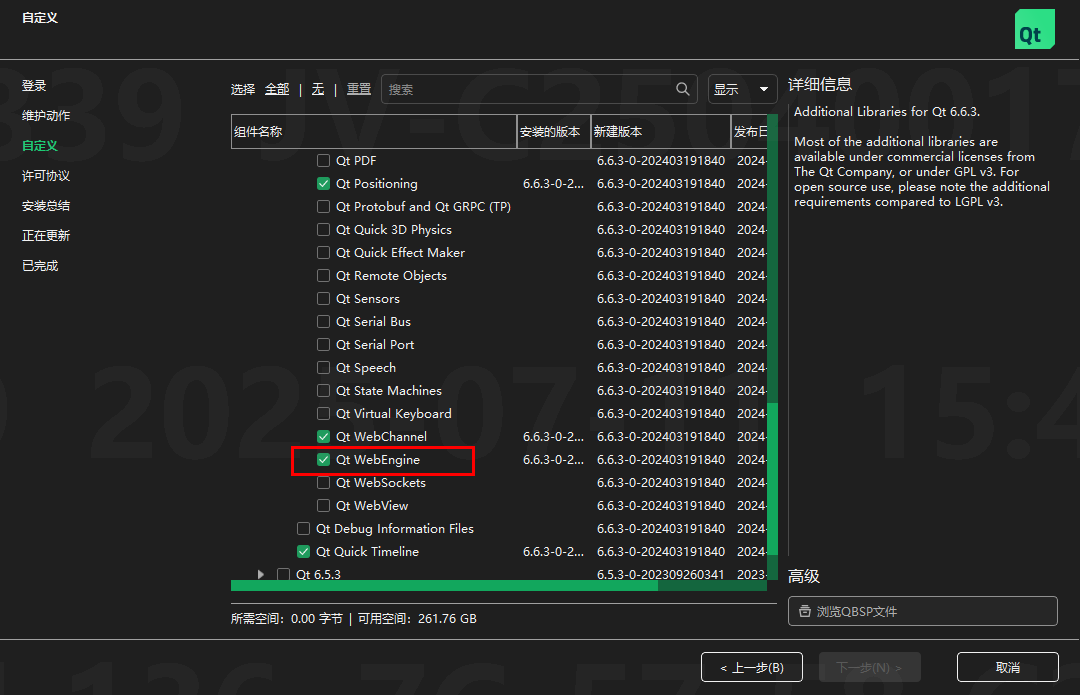Viewport: 1080px width, 695px height.
Task: Disable the Qt Positioning component
Action: 323,183
